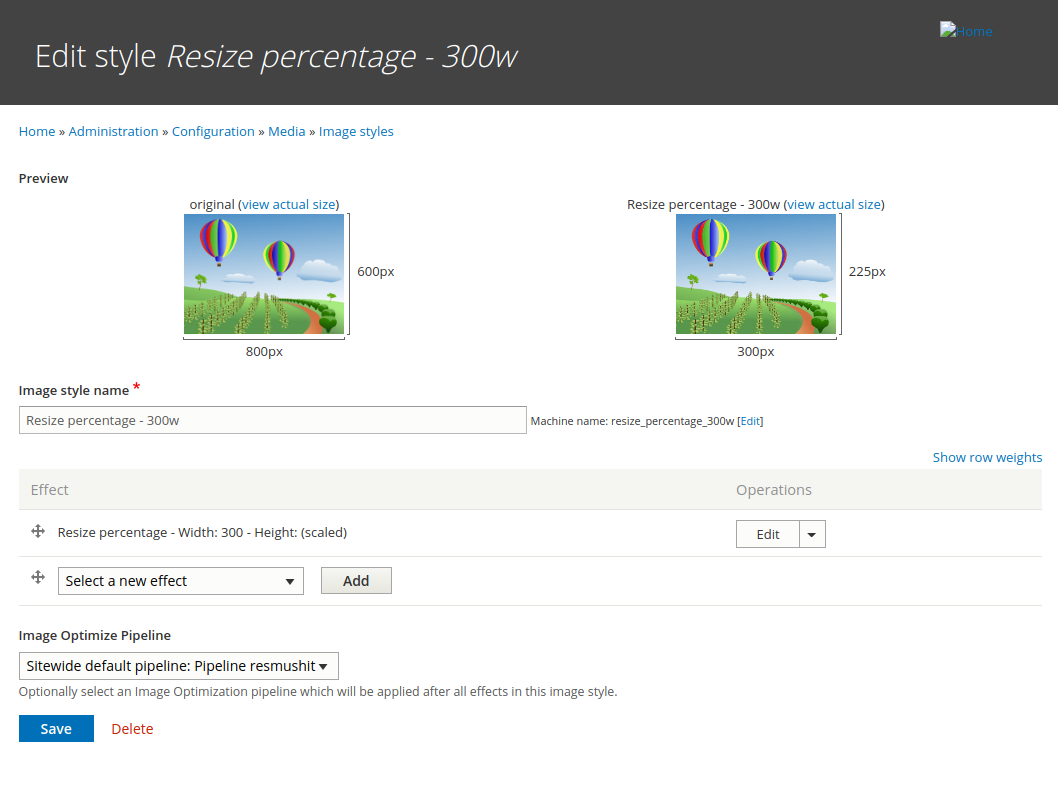
Task: Click the 'Resize percentage - Width: 300' effect text
Action: click(x=202, y=533)
